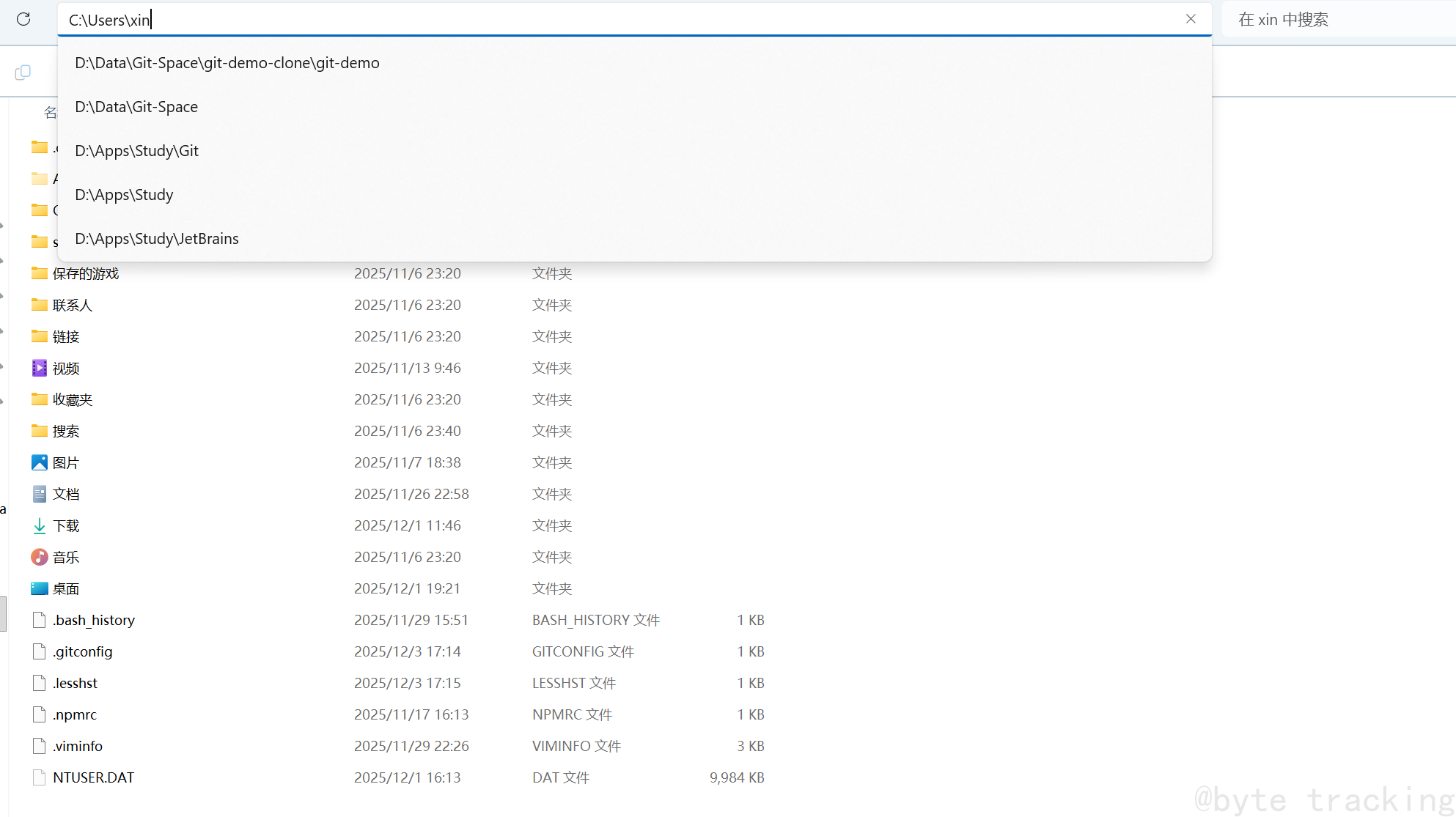1456x817 pixels.
Task: Open the 下载 downloads folder icon
Action: (40, 525)
